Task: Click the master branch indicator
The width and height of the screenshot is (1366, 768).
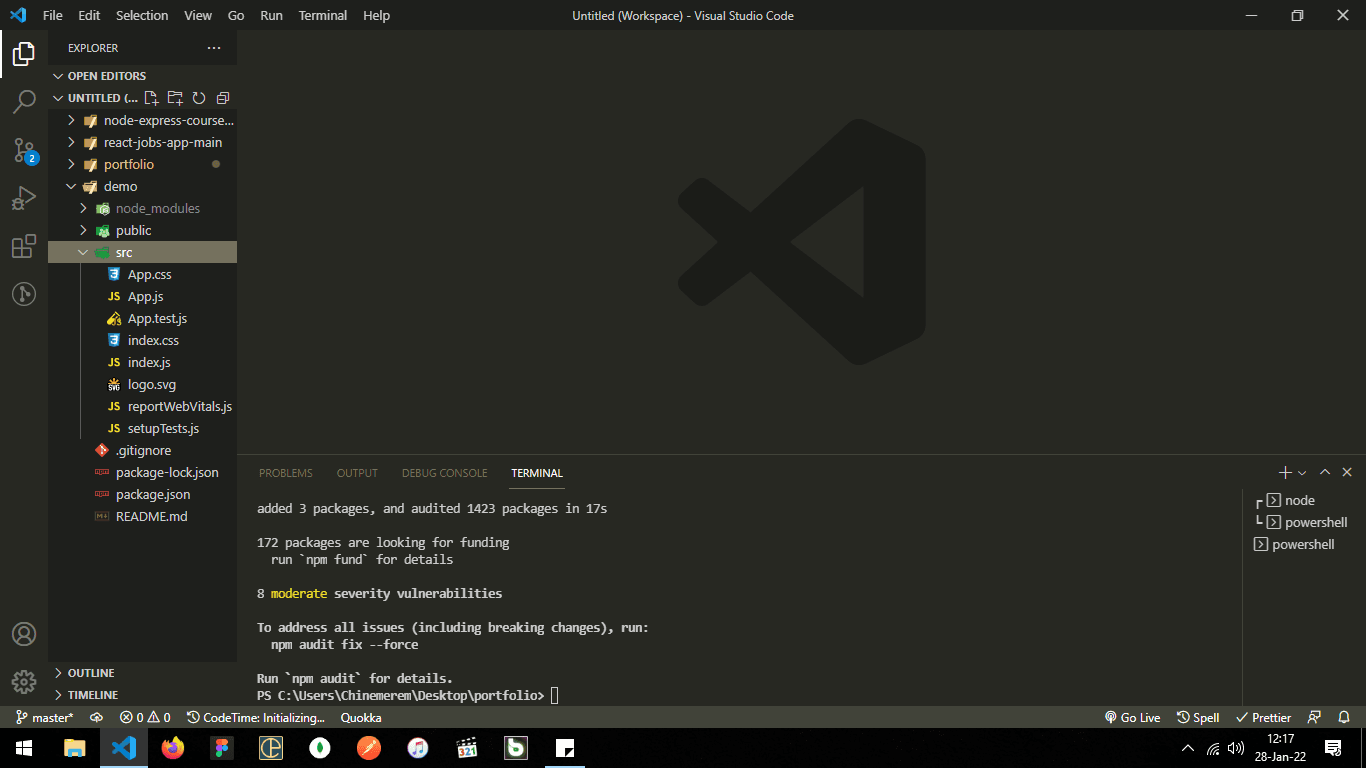Action: coord(45,717)
